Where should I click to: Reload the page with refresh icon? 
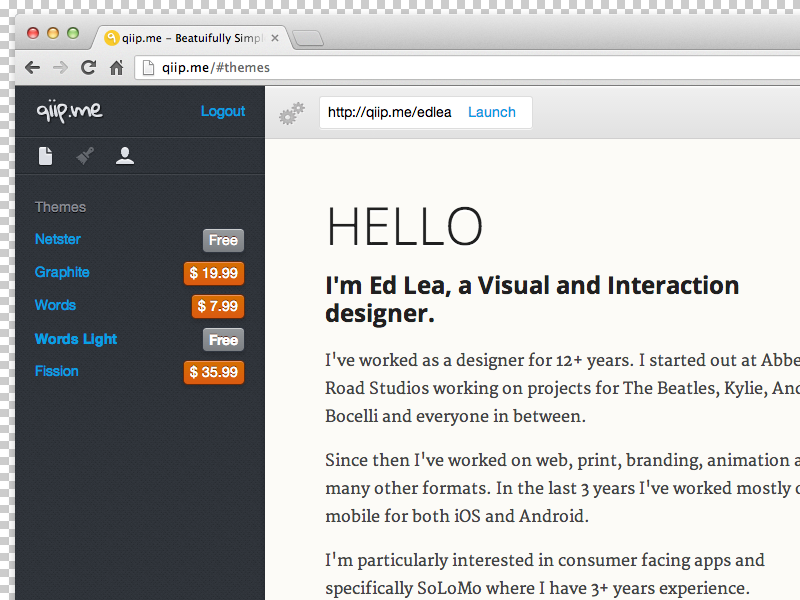pos(89,68)
